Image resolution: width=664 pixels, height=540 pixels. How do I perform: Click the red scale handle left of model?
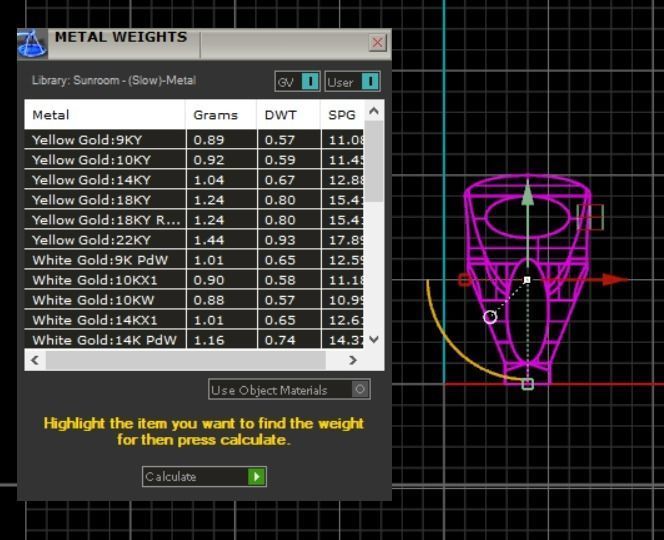coord(465,280)
